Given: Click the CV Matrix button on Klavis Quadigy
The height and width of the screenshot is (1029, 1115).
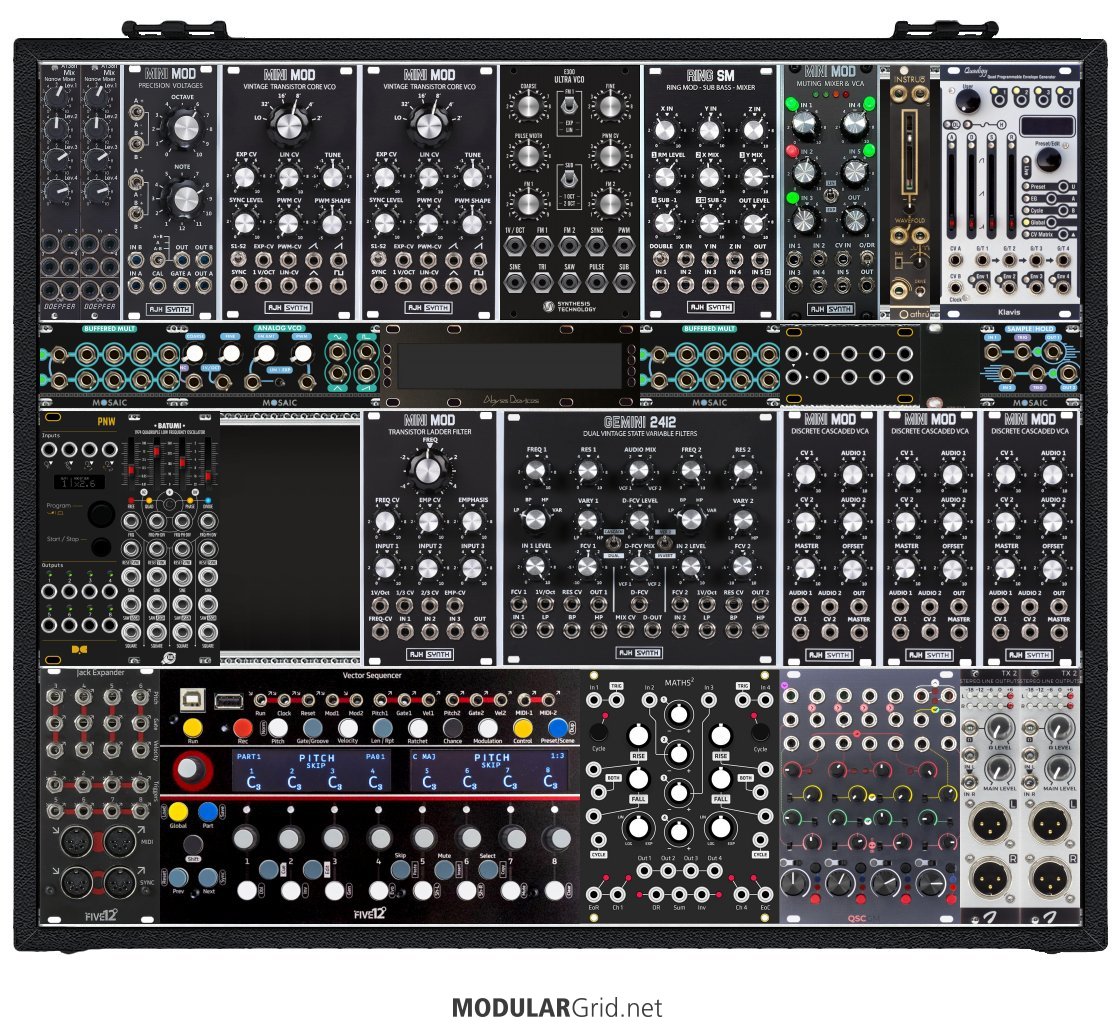Looking at the screenshot, I should point(1063,234).
